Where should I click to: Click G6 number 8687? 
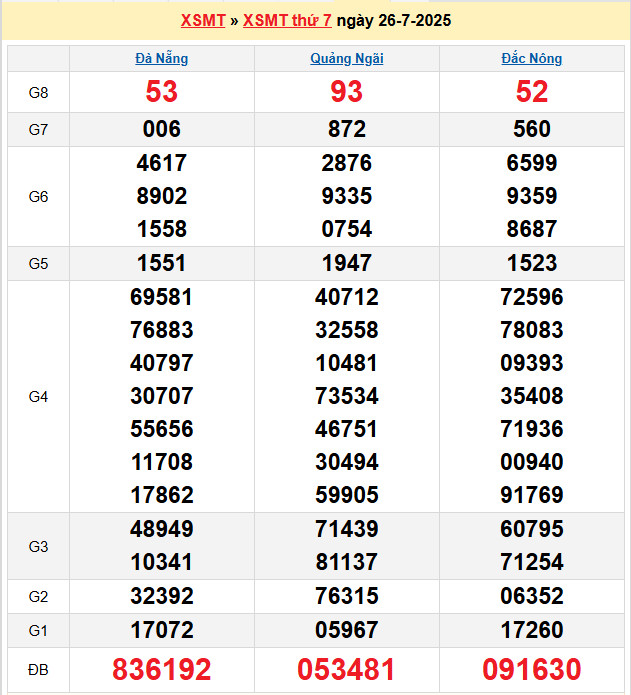pyautogui.click(x=532, y=229)
